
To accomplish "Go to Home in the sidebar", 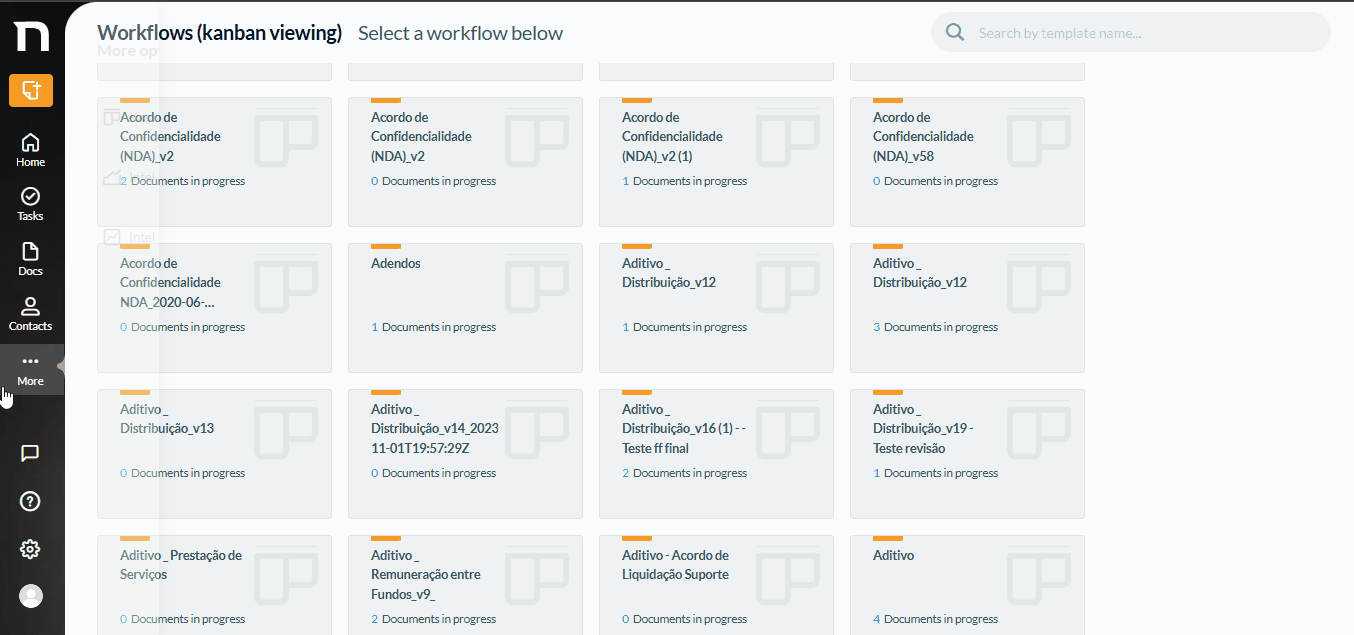I will click(31, 150).
